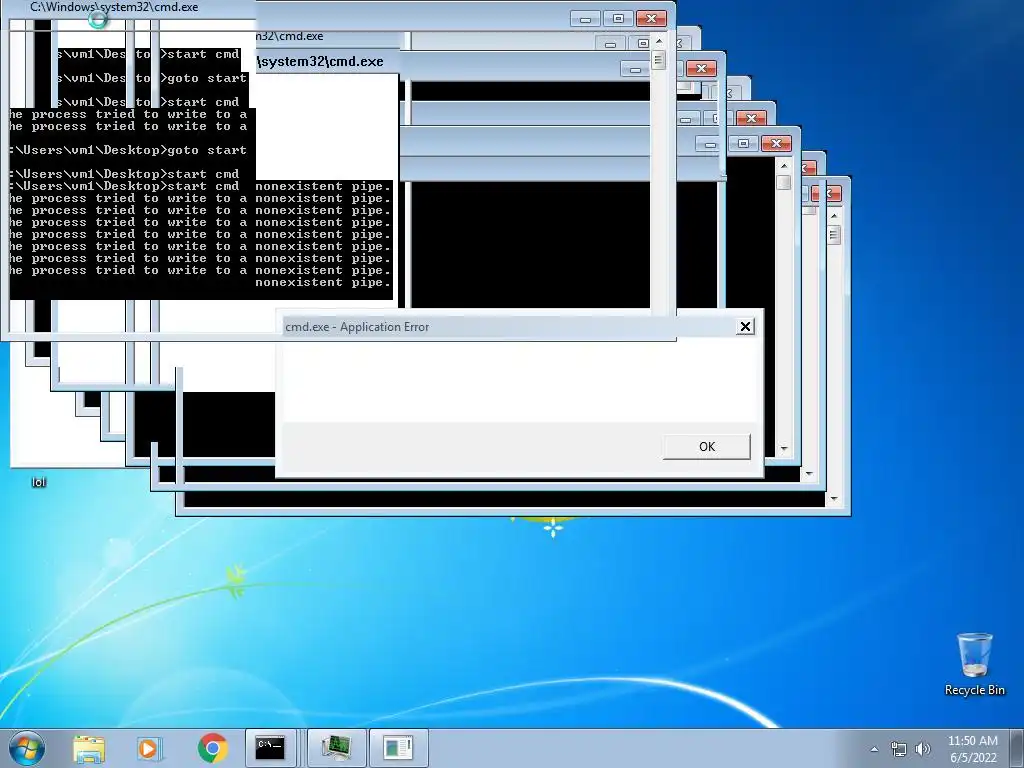Minimize the frontmost cmd.exe window

pos(585,19)
